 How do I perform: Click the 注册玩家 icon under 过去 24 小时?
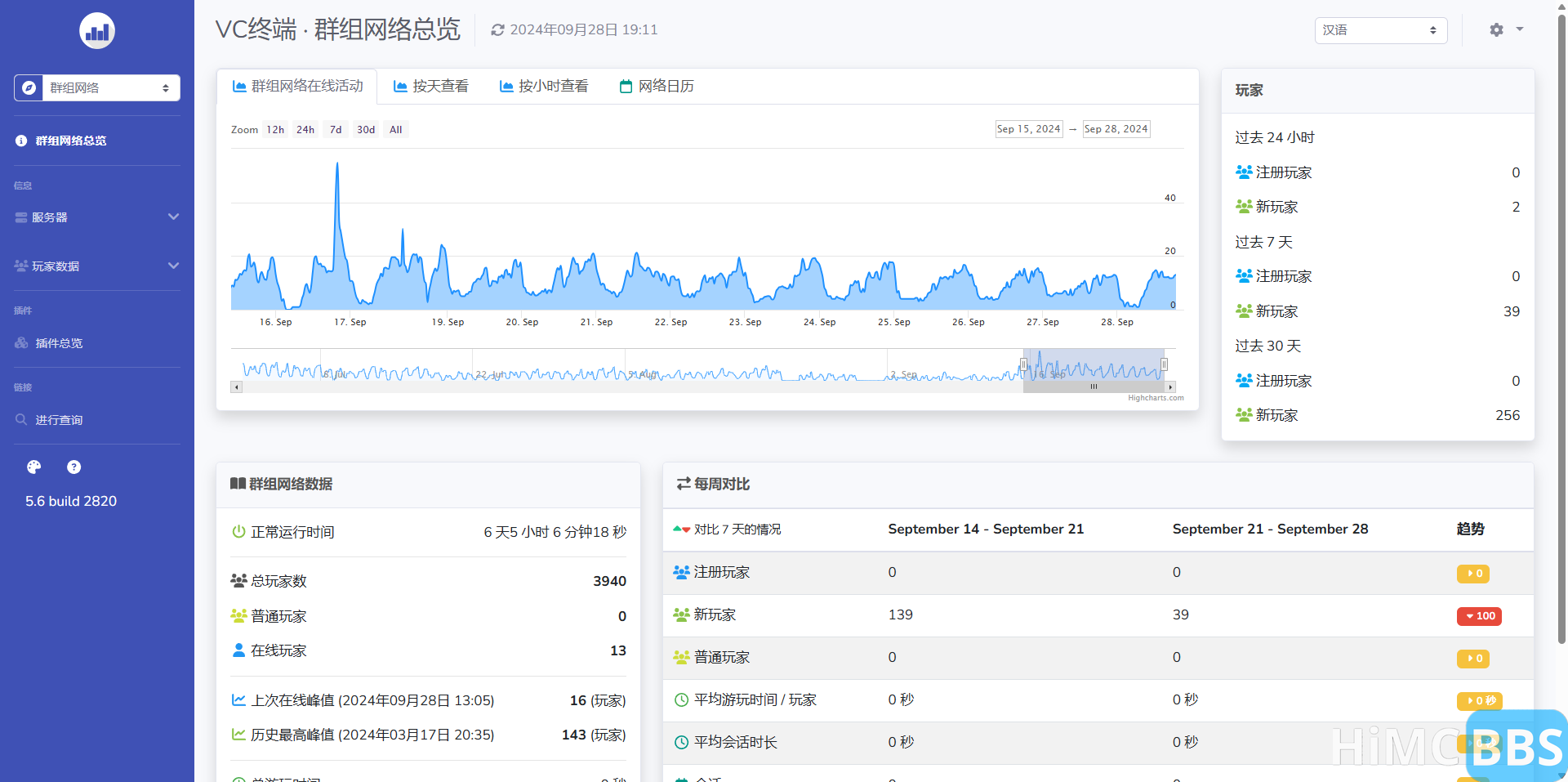click(1244, 172)
